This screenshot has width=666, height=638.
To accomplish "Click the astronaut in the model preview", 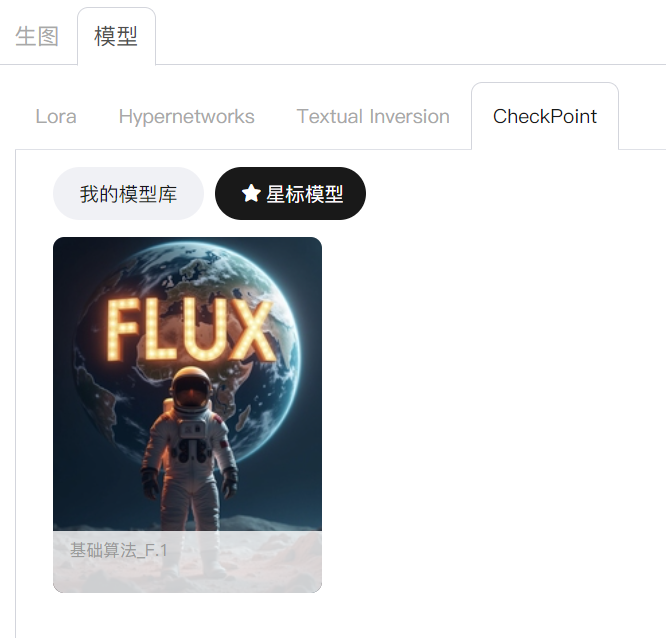I will coord(190,463).
